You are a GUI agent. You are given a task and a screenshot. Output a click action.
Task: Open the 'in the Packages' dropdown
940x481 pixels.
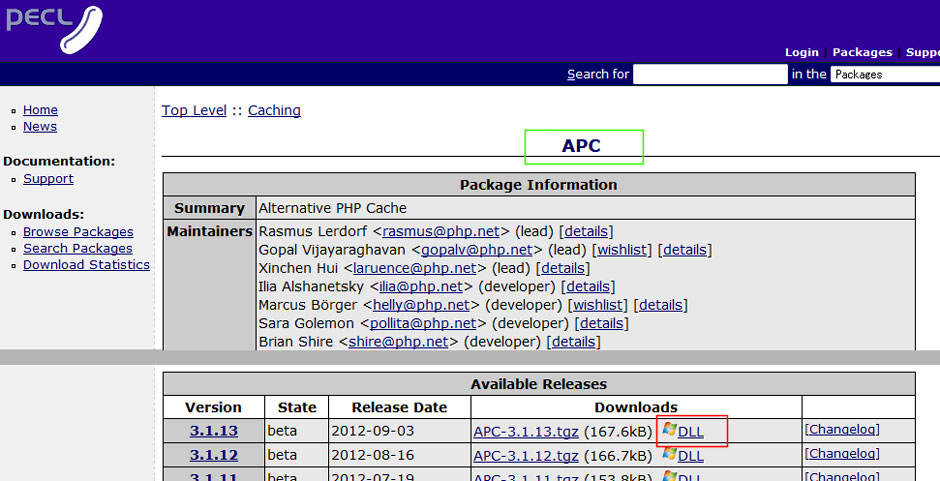pos(885,74)
